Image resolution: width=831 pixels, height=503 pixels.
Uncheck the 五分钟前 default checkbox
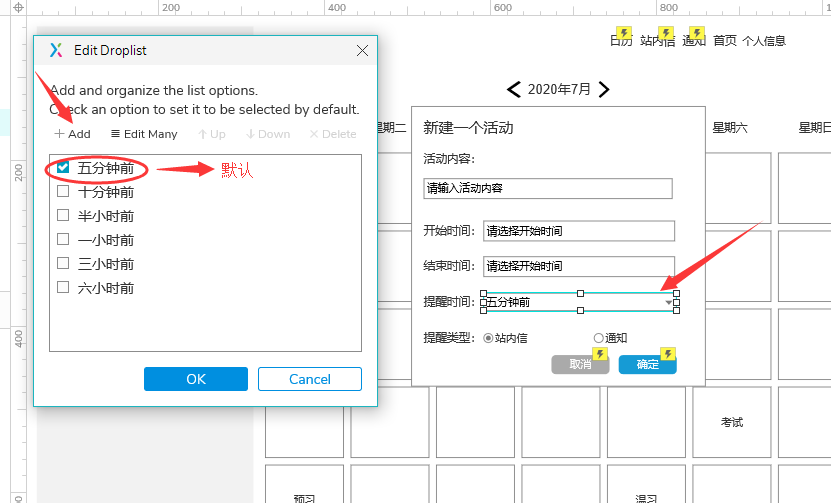click(63, 167)
